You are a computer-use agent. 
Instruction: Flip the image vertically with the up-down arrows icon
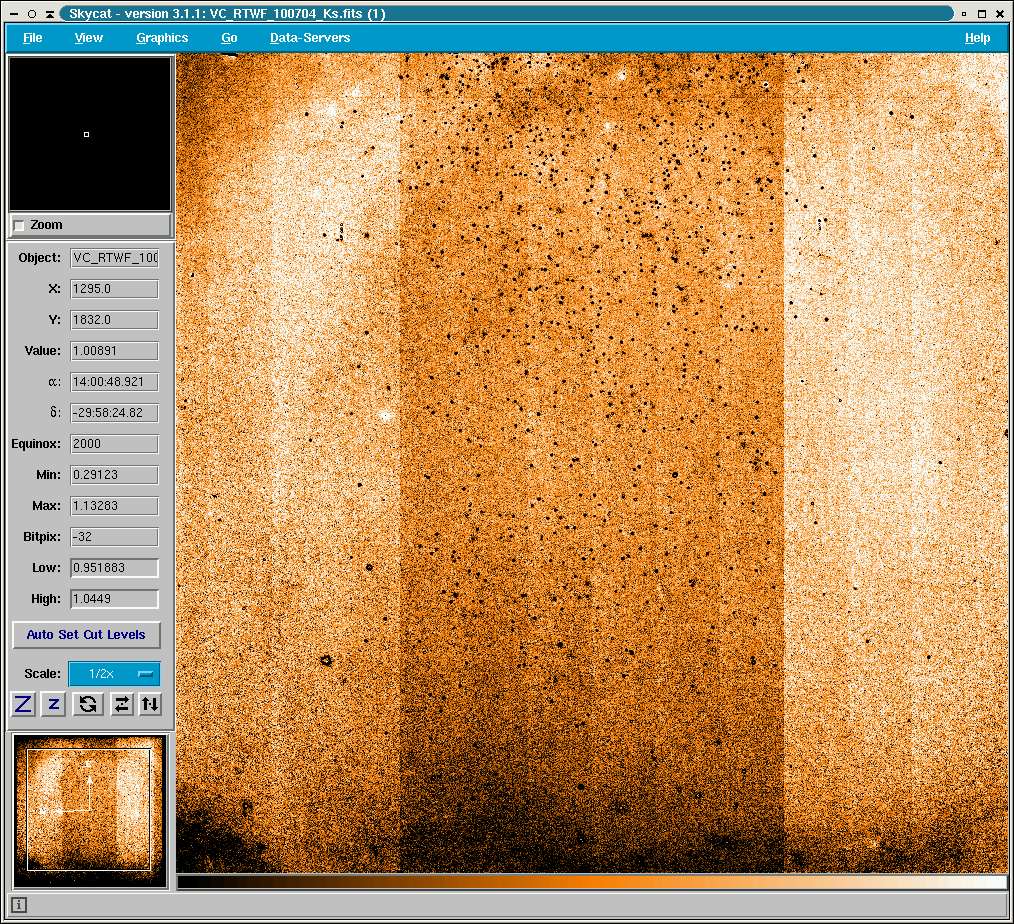[x=149, y=704]
